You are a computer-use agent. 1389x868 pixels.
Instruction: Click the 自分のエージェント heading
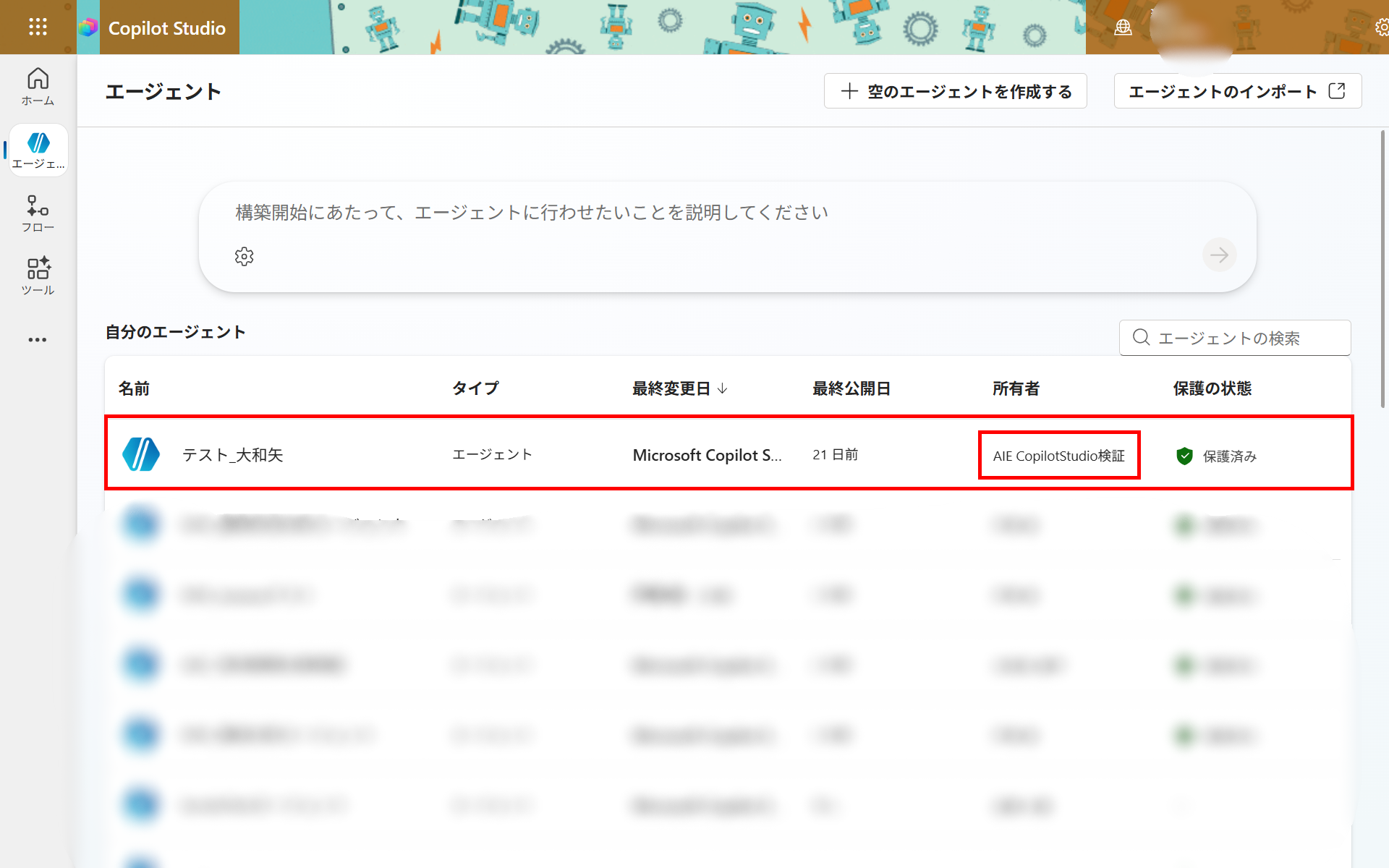176,332
